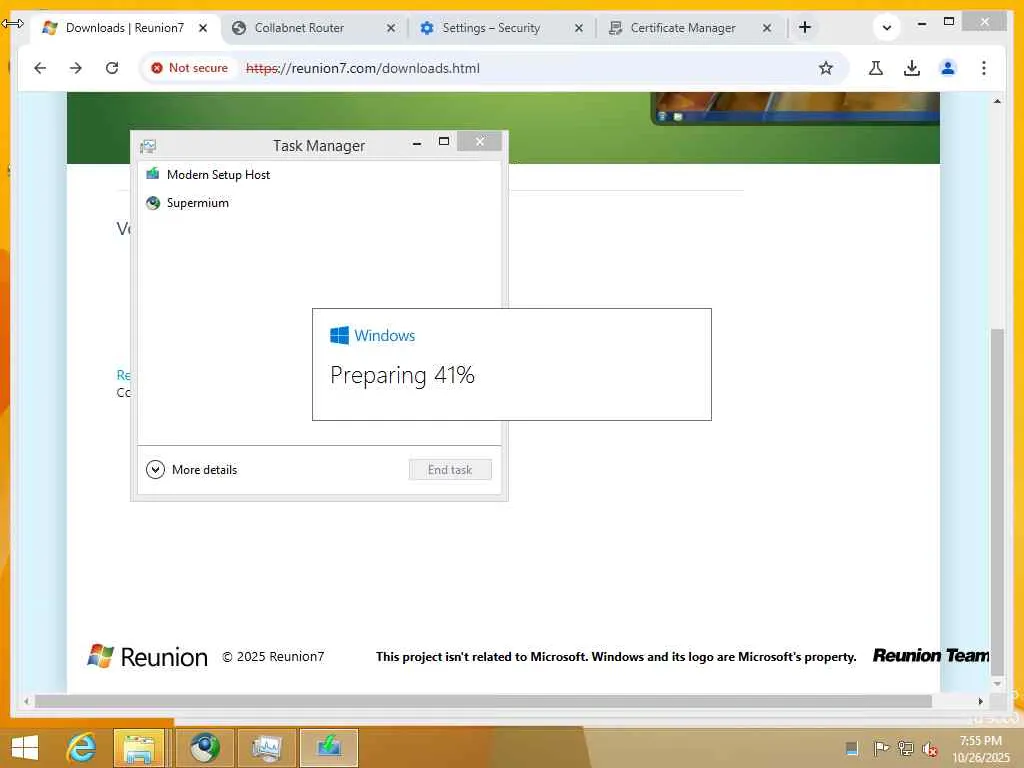The width and height of the screenshot is (1024, 768).
Task: Click the horizontal scroll right arrow
Action: pyautogui.click(x=981, y=701)
